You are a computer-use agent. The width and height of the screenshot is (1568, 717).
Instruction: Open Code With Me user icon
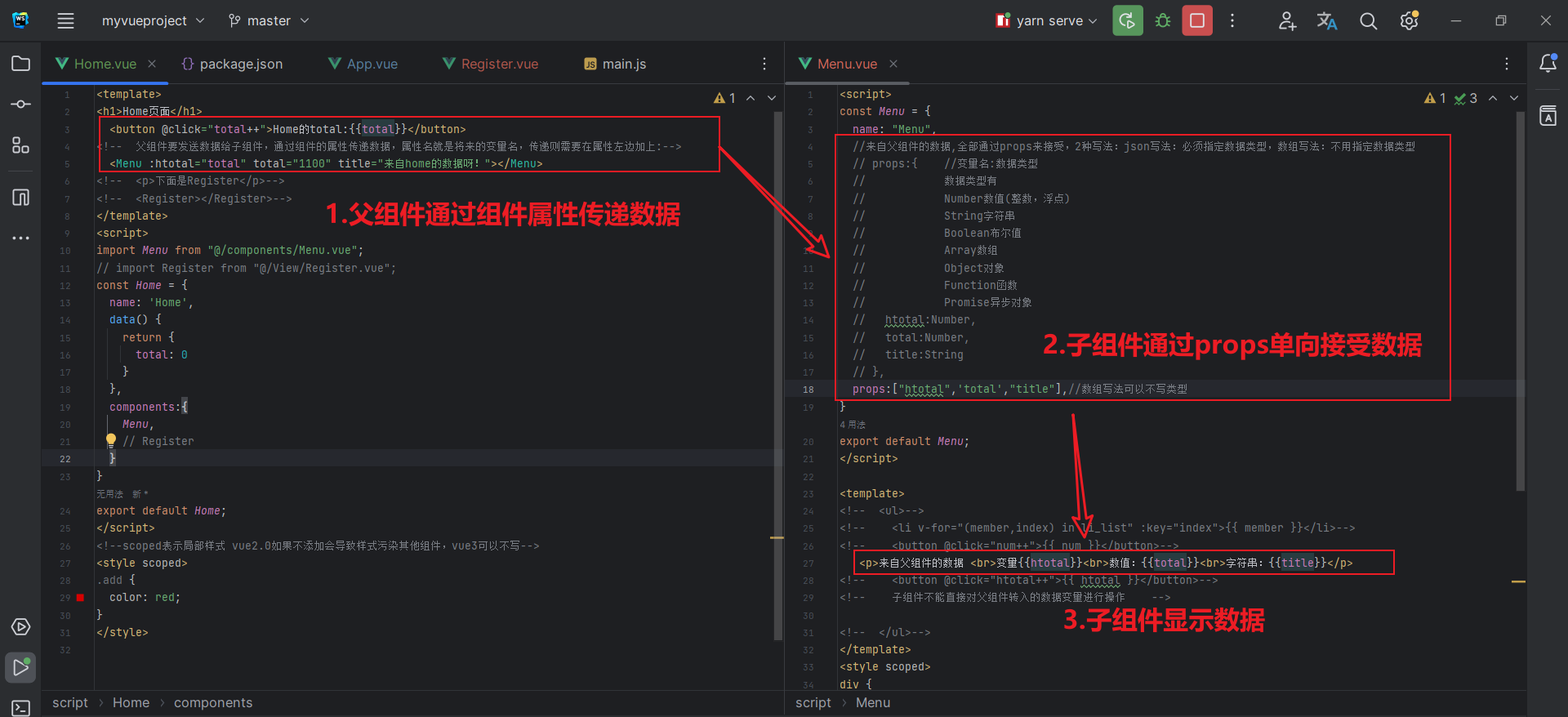point(1287,21)
